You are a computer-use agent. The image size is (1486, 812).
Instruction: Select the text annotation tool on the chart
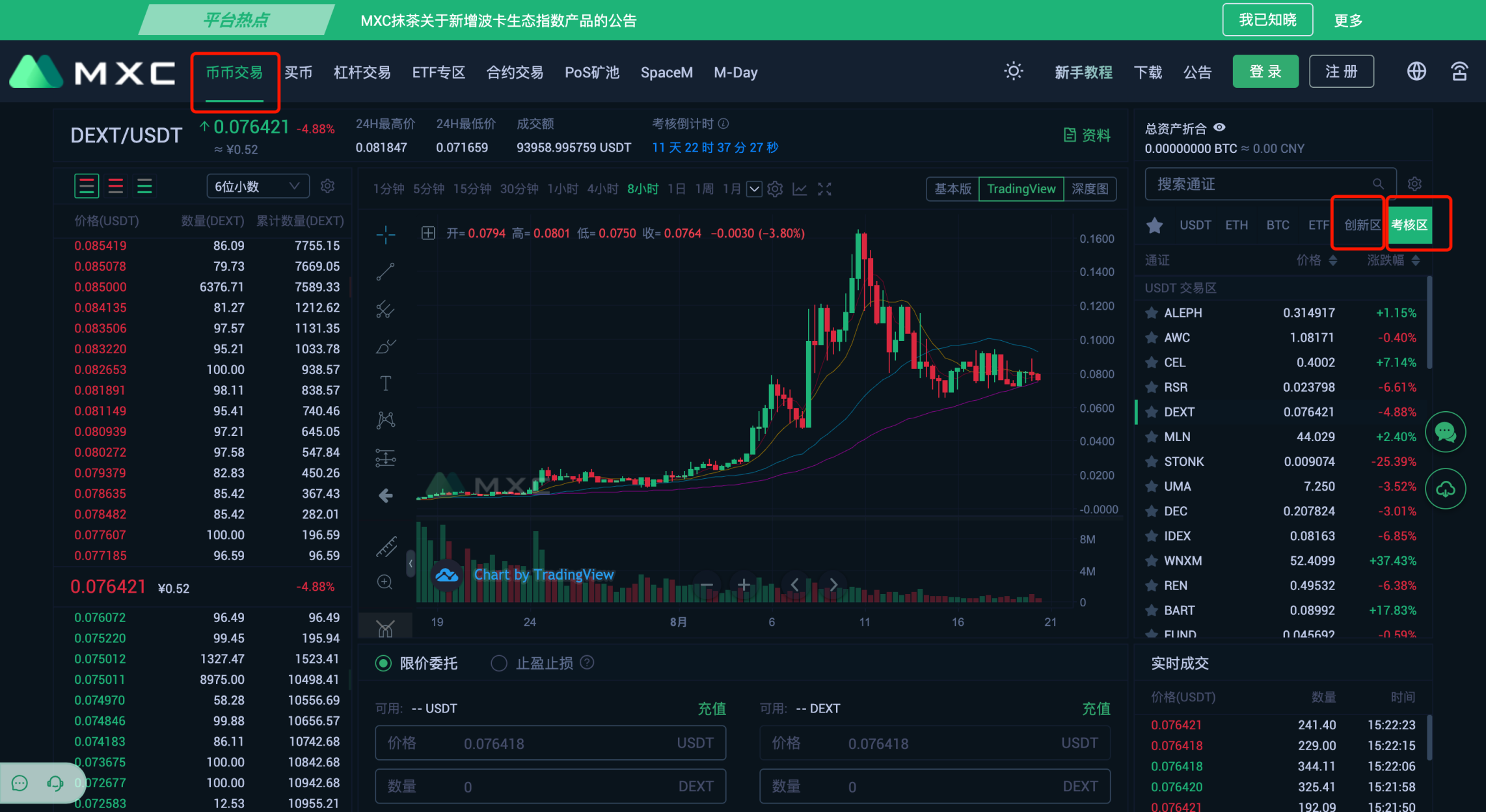[x=385, y=383]
